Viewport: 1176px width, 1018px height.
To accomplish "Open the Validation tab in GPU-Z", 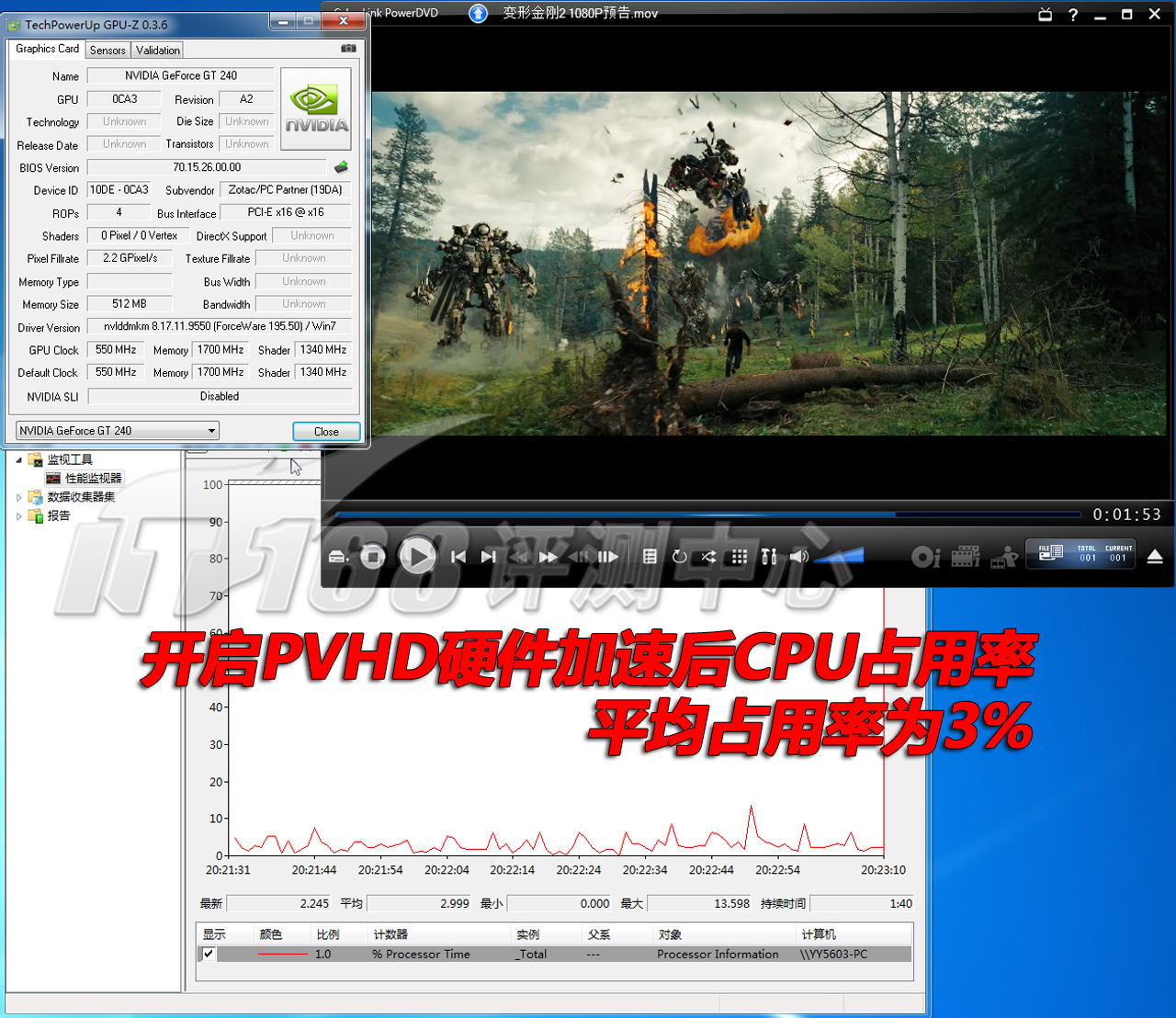I will 158,51.
